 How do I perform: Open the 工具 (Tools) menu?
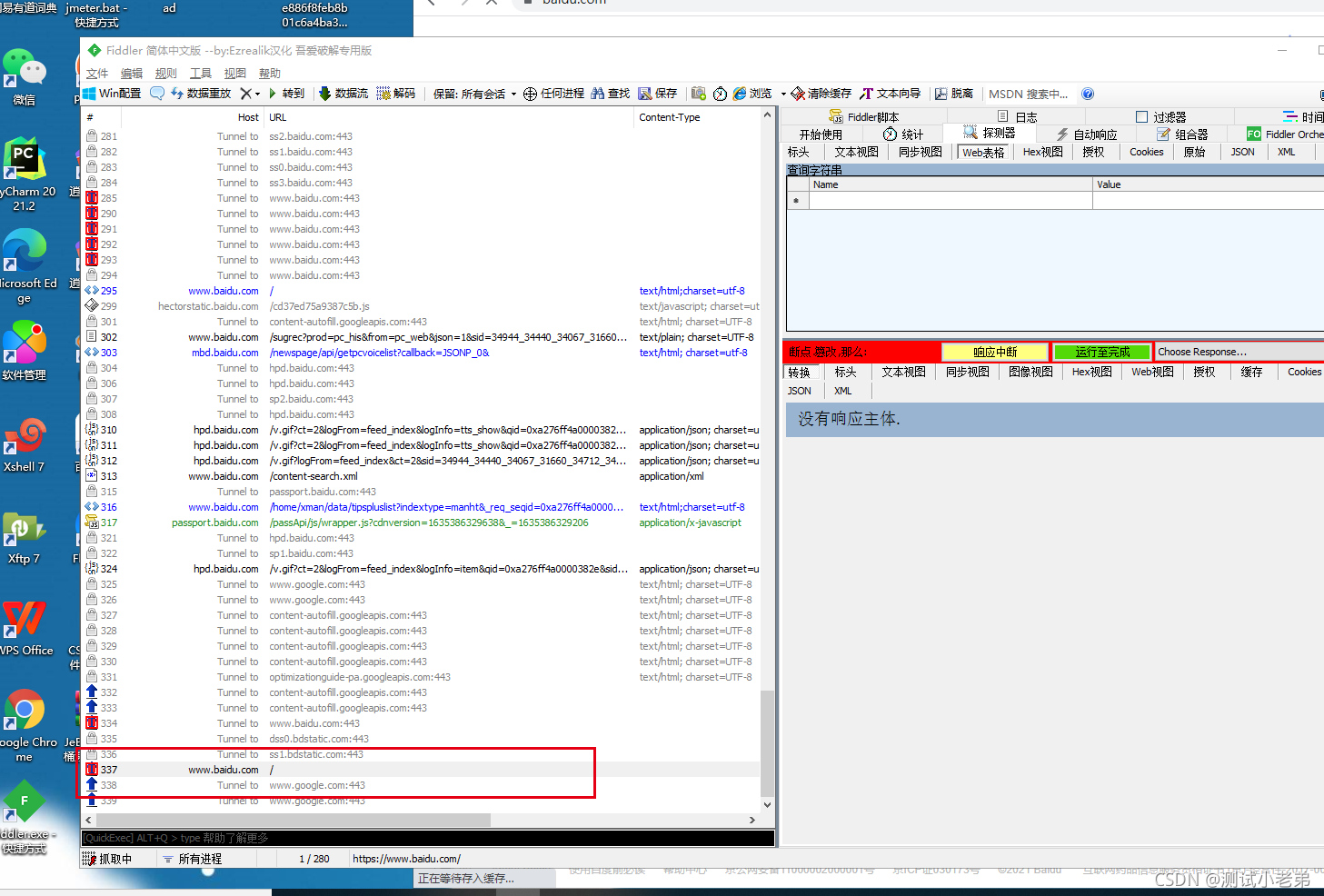pos(201,74)
